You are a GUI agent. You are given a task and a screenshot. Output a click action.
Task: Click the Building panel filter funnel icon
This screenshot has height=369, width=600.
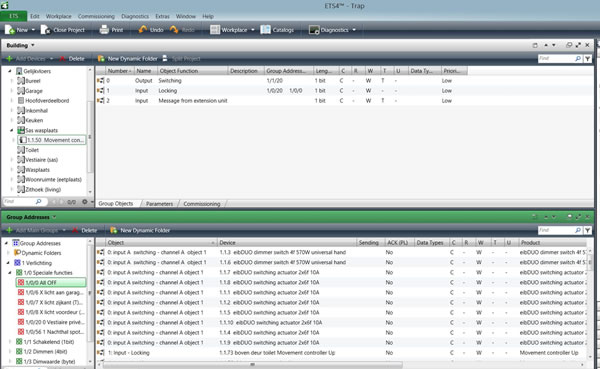coord(587,59)
